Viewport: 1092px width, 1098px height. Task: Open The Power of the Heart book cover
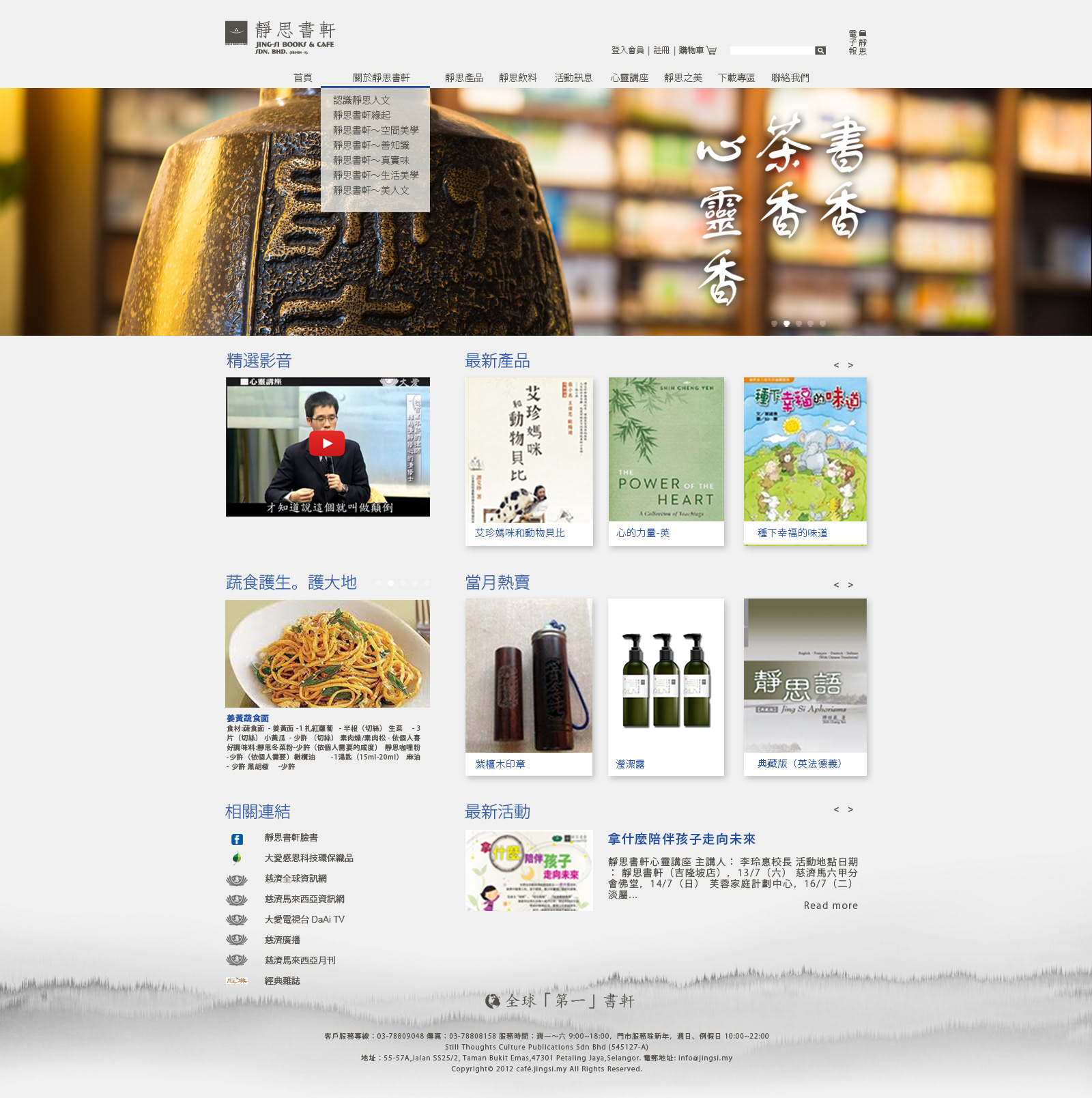click(666, 450)
